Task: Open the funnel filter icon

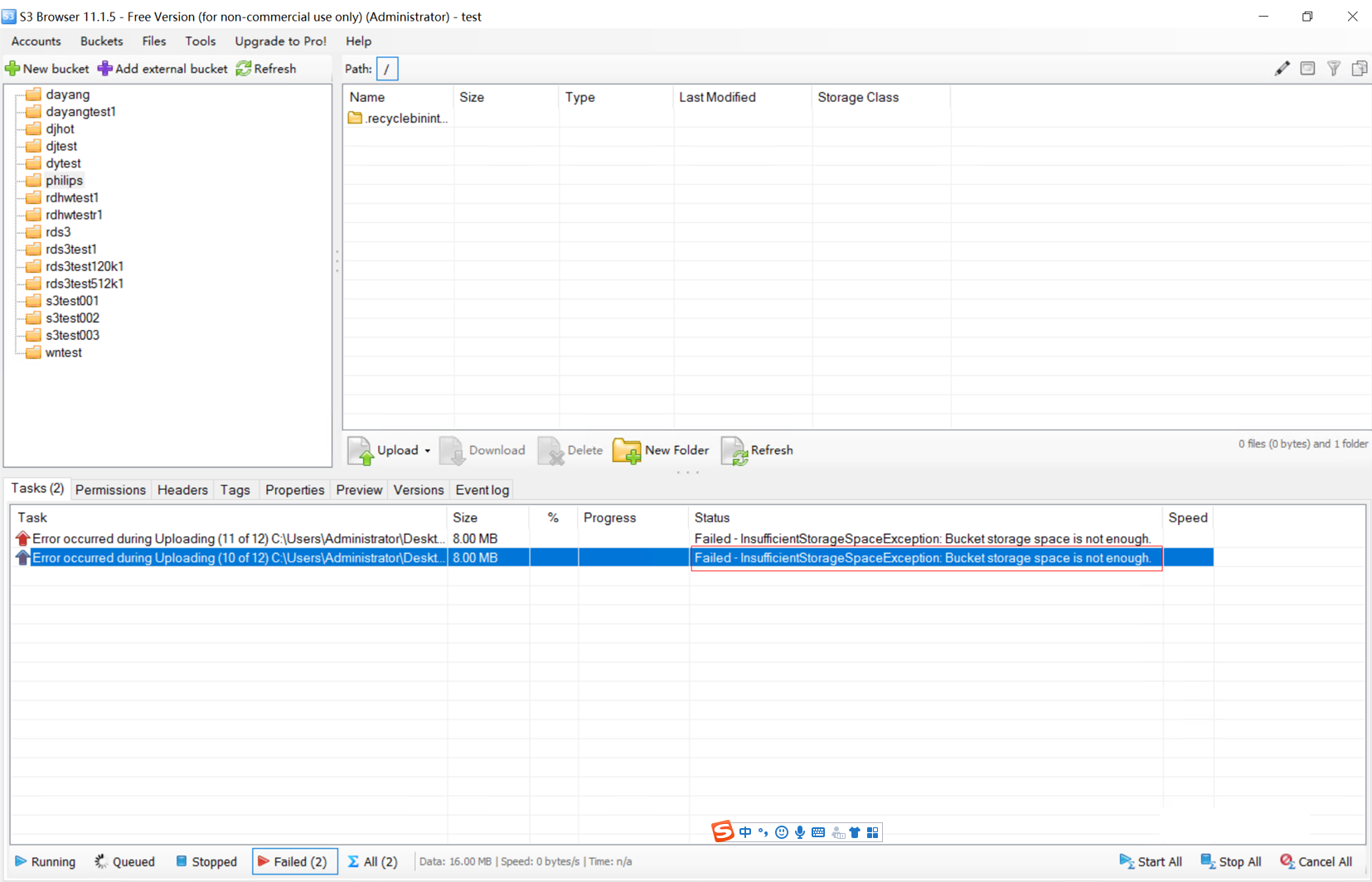Action: click(1334, 69)
